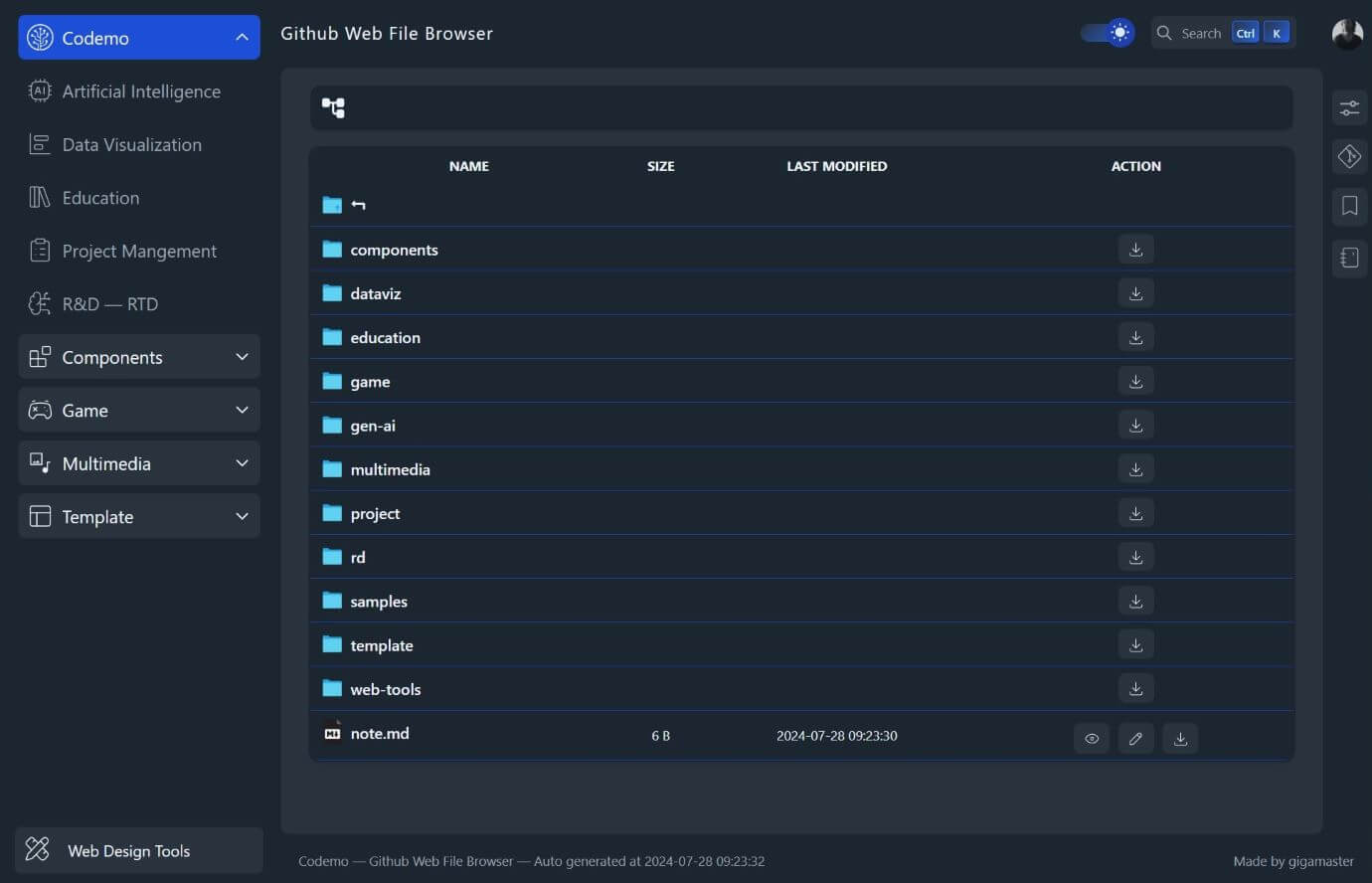Click the changelog notebook icon in right sidebar
Image resolution: width=1372 pixels, height=883 pixels.
(1349, 258)
